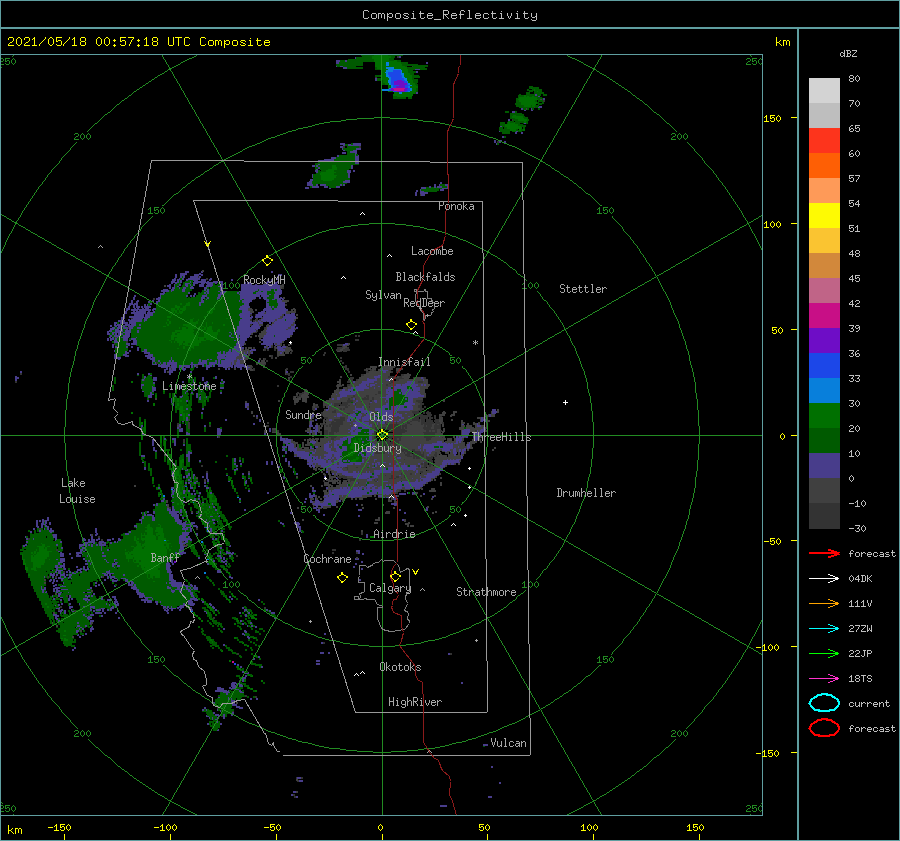Click the orange 111V arrow in legend
The image size is (900, 841).
824,603
